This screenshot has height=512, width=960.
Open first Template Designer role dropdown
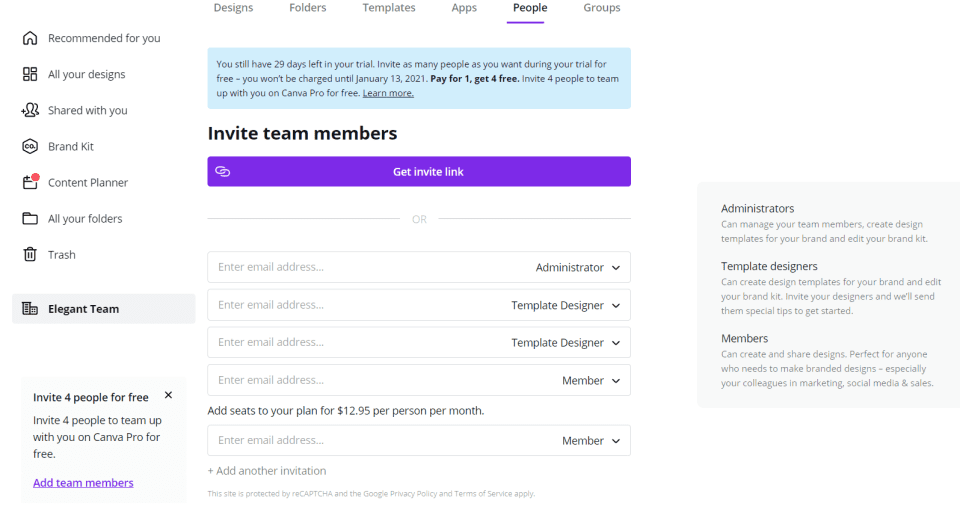(x=566, y=306)
